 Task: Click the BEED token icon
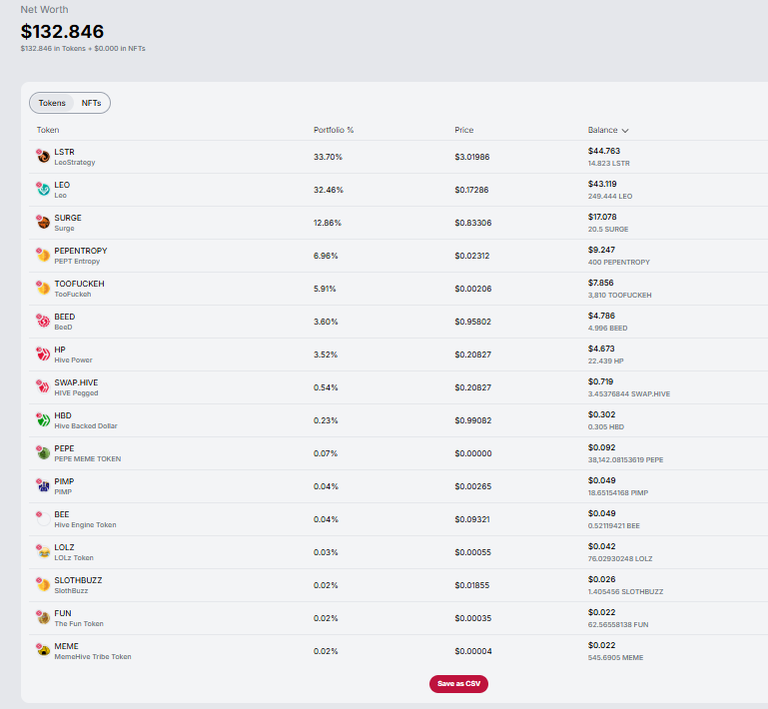pyautogui.click(x=43, y=321)
